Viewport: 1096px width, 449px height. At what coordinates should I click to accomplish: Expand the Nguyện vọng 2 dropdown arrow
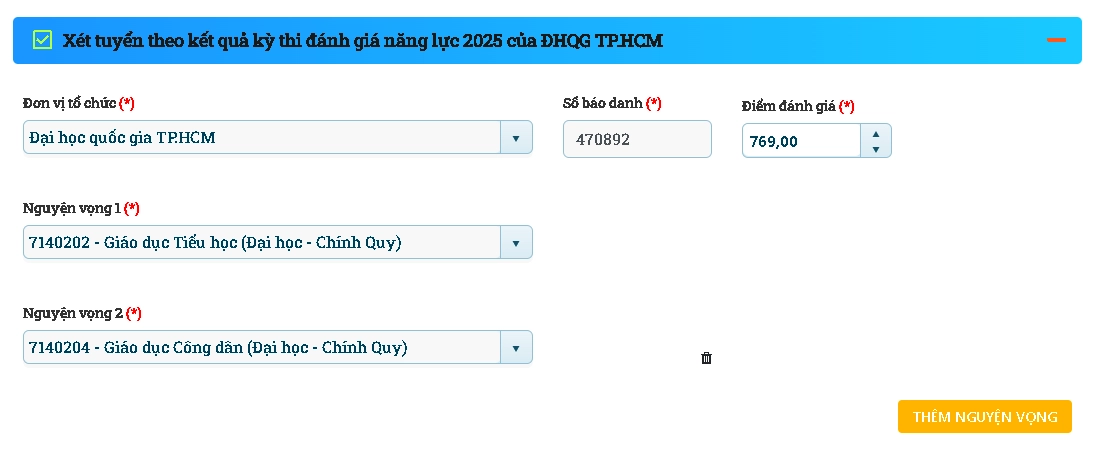click(x=516, y=348)
